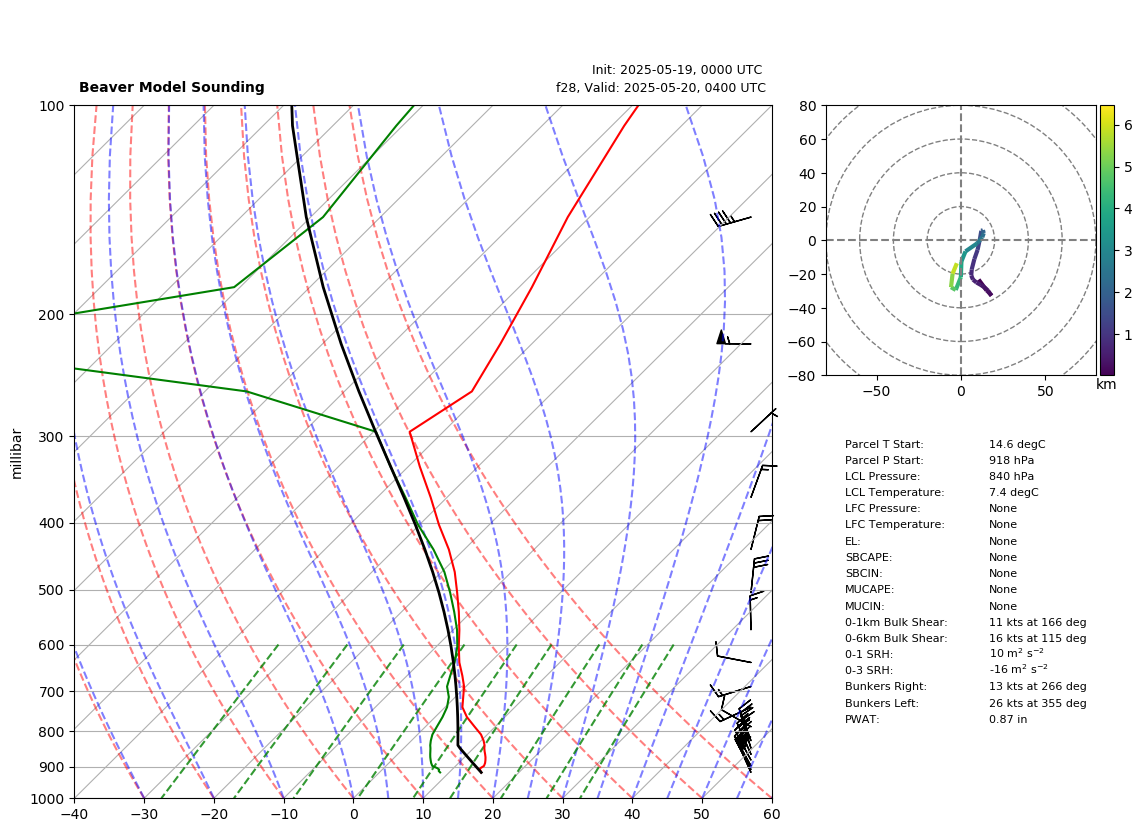Click the wind barb with pennant near 200 mb
The image size is (1142, 832).
click(x=733, y=339)
